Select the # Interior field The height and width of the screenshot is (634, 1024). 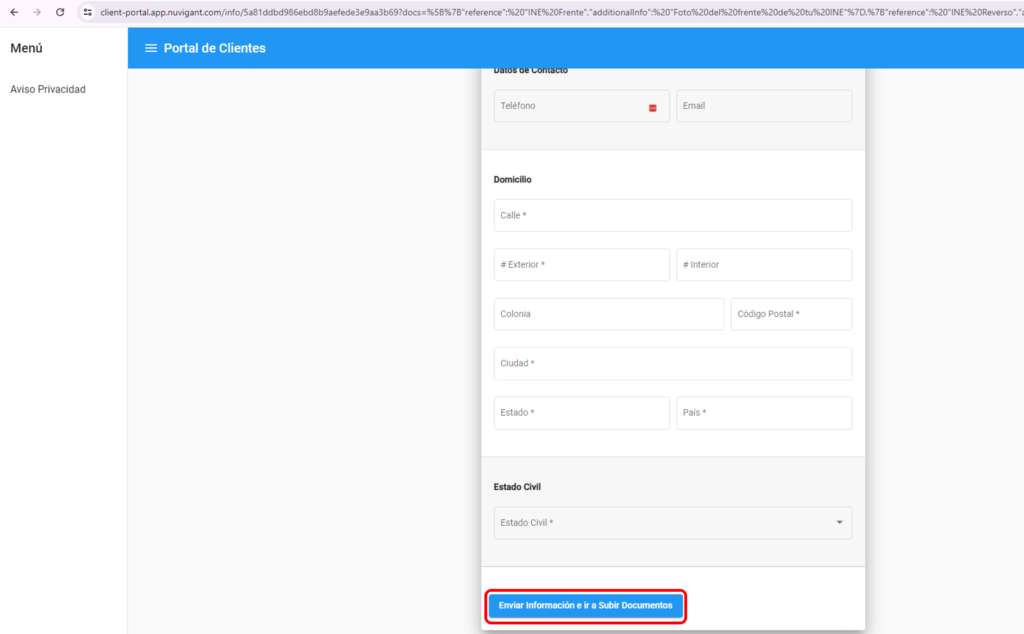(x=764, y=264)
